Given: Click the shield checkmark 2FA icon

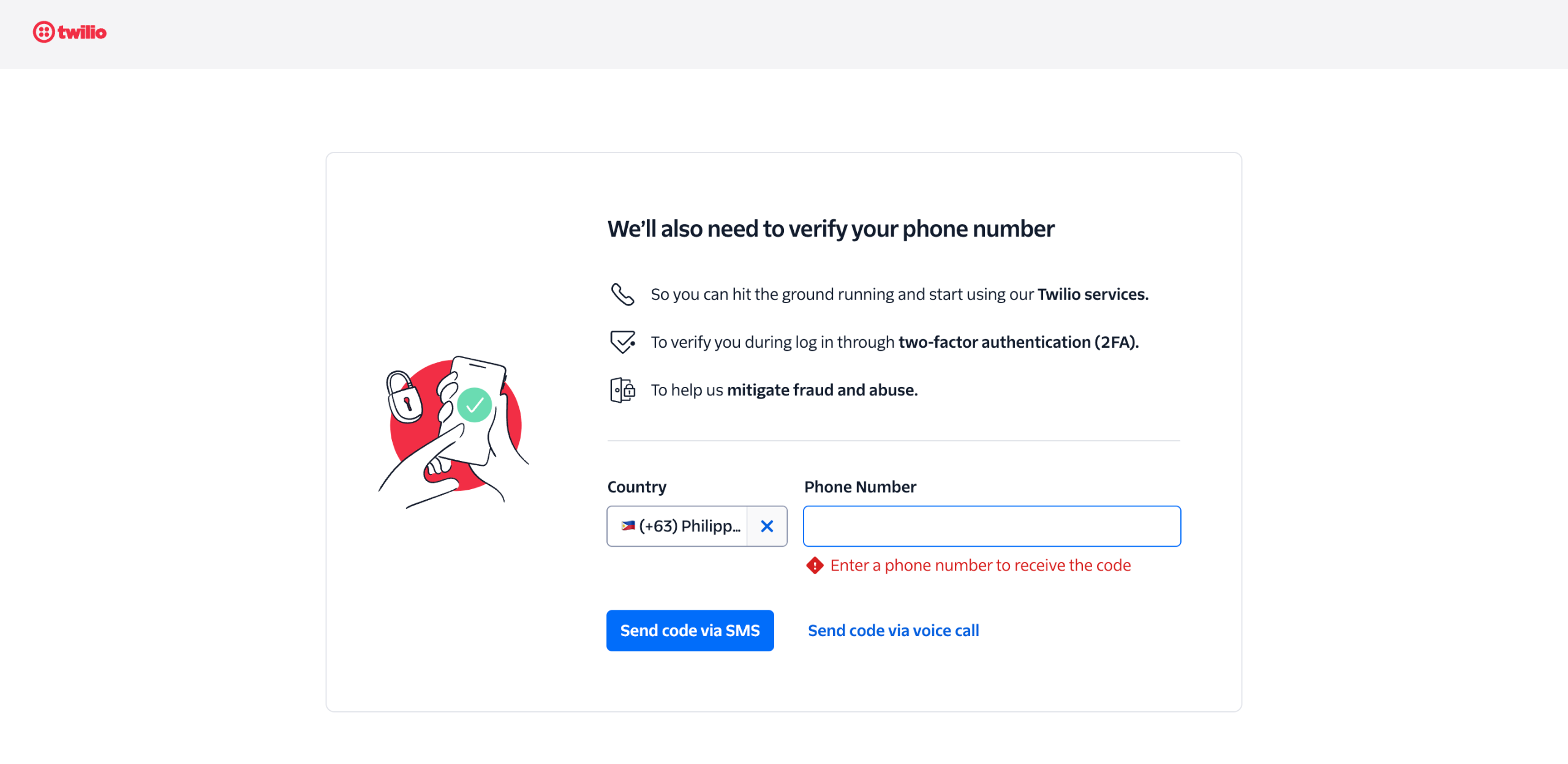Looking at the screenshot, I should [x=622, y=342].
